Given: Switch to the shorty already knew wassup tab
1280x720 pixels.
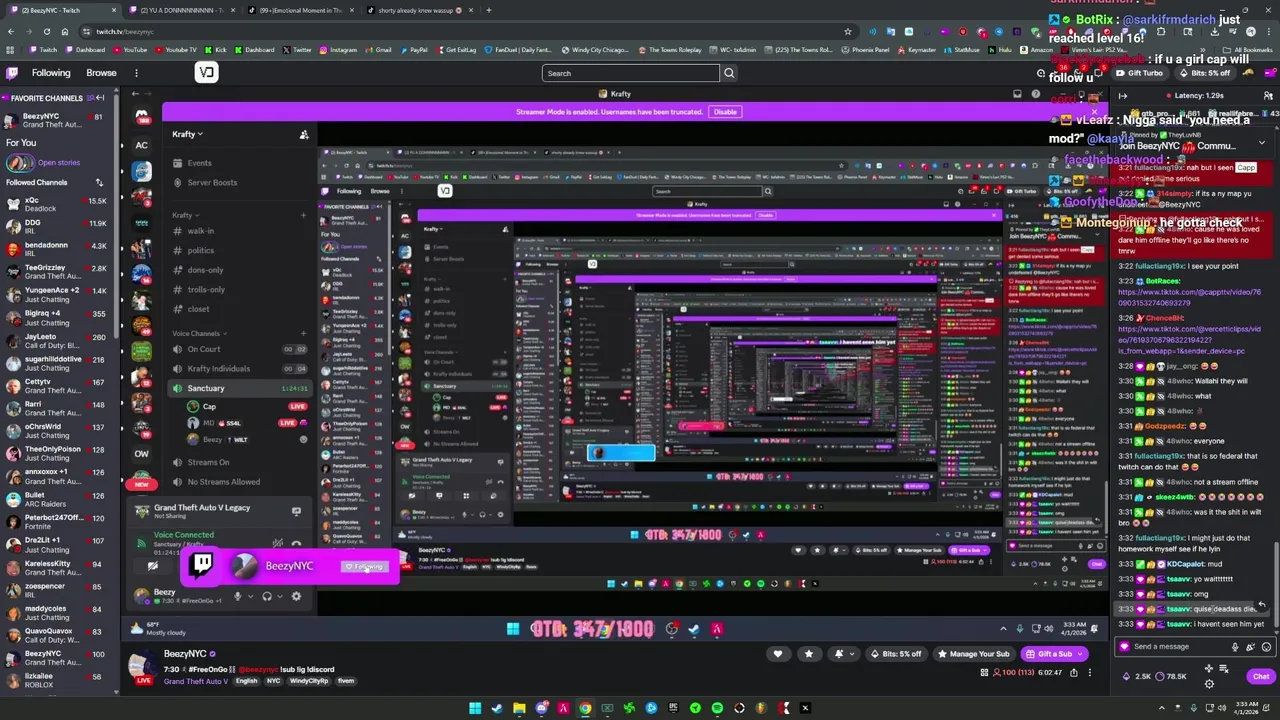Looking at the screenshot, I should [x=420, y=10].
